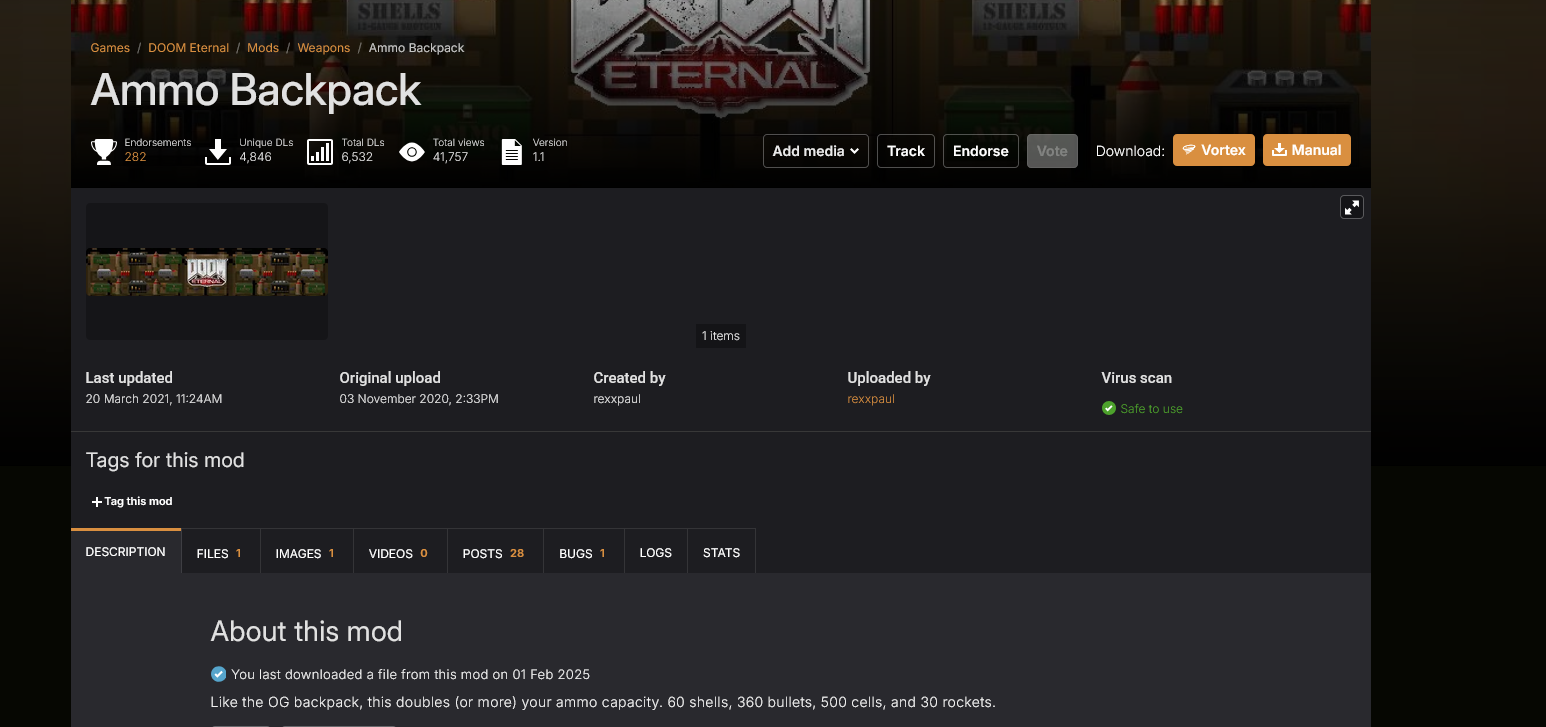
Task: Select the Description tab
Action: point(126,551)
